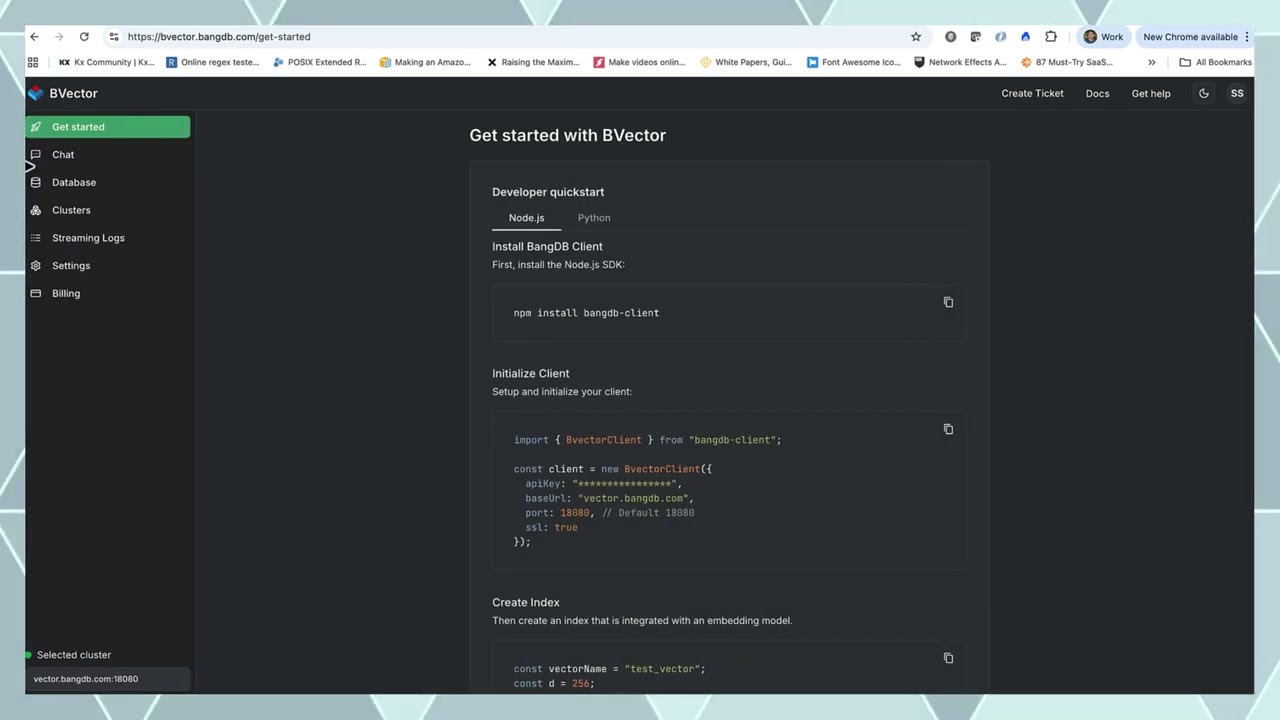Click the browser forward arrow
Image resolution: width=1280 pixels, height=720 pixels.
[x=59, y=37]
